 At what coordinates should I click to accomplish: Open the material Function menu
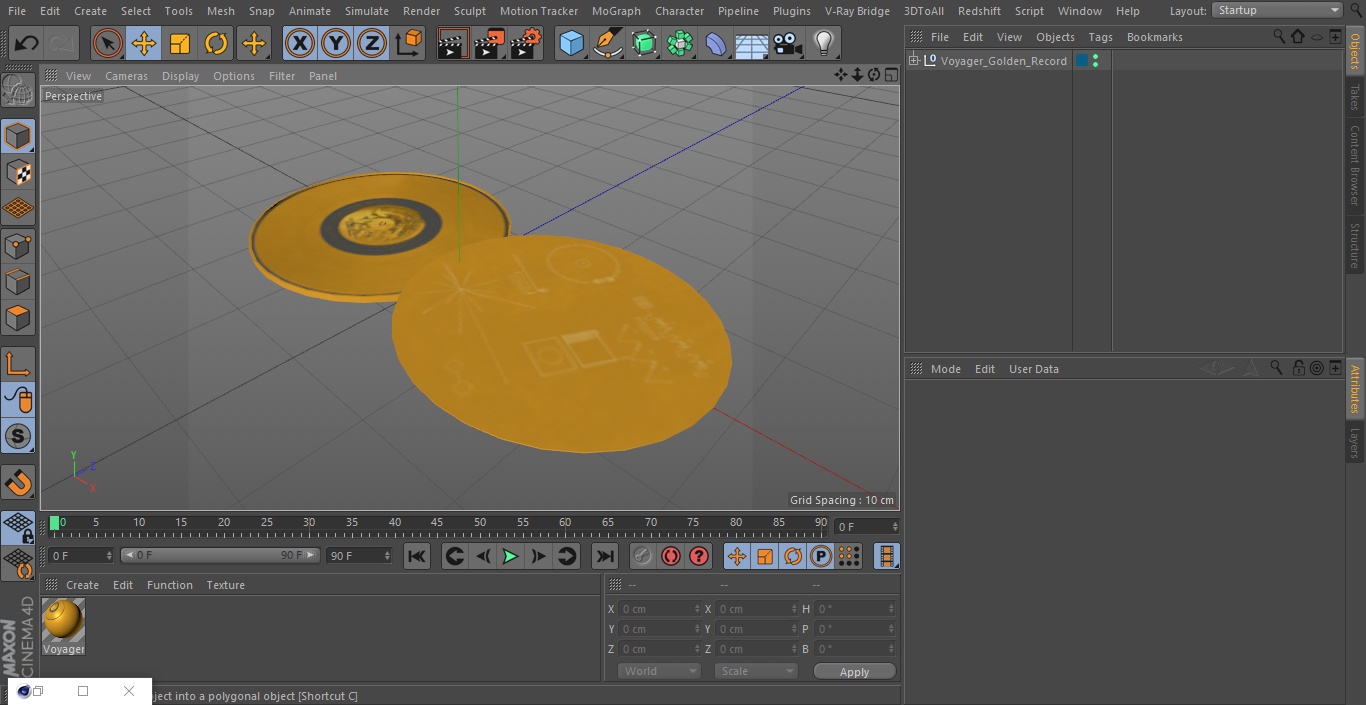tap(169, 585)
